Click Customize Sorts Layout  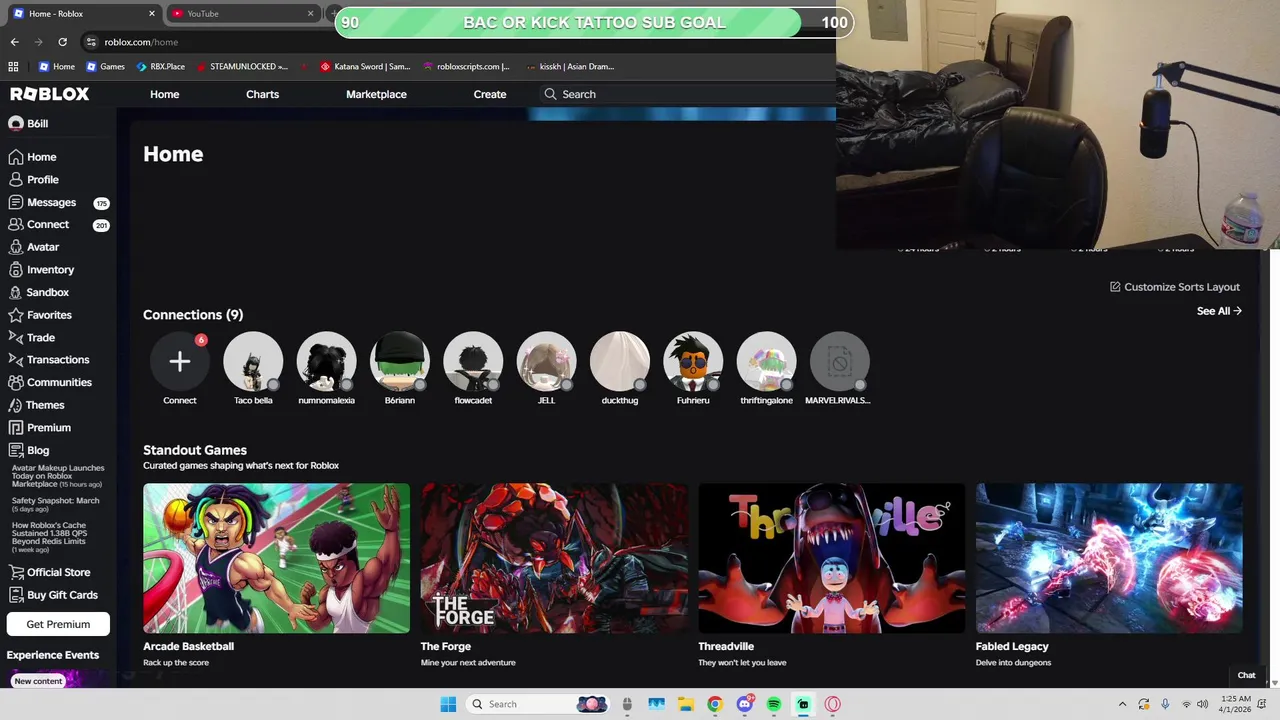point(1175,287)
